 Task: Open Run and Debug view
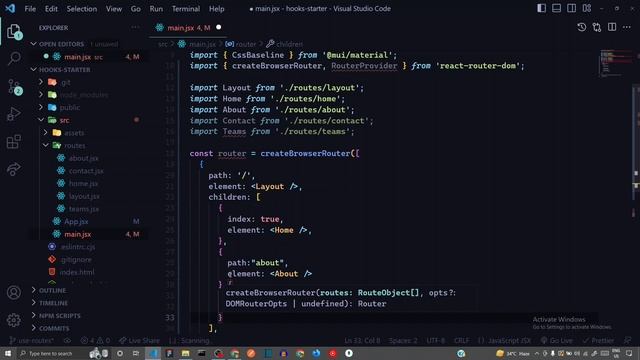point(14,114)
